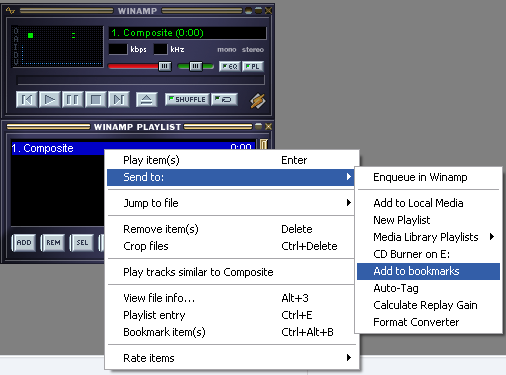Click Add to bookmarks

(x=428, y=271)
